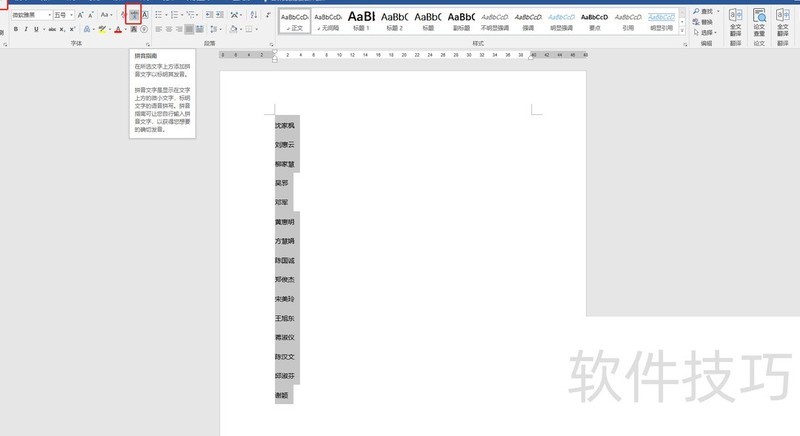Viewport: 800px width, 436px height.
Task: Open the Asian Layout options icon
Action: click(234, 15)
